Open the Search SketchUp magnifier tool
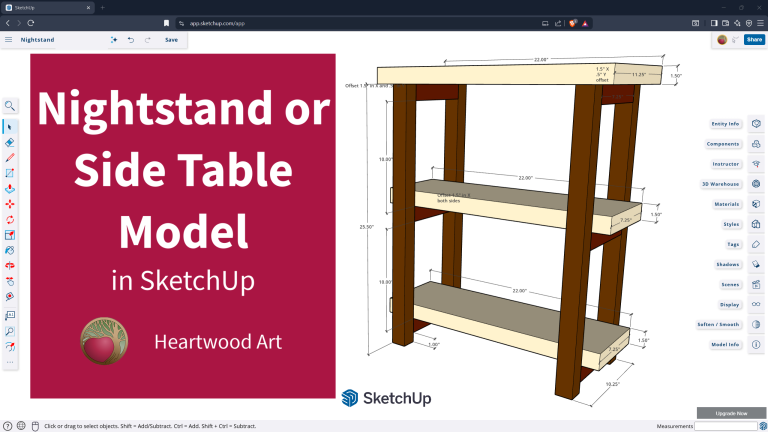This screenshot has height=432, width=768. (x=10, y=106)
